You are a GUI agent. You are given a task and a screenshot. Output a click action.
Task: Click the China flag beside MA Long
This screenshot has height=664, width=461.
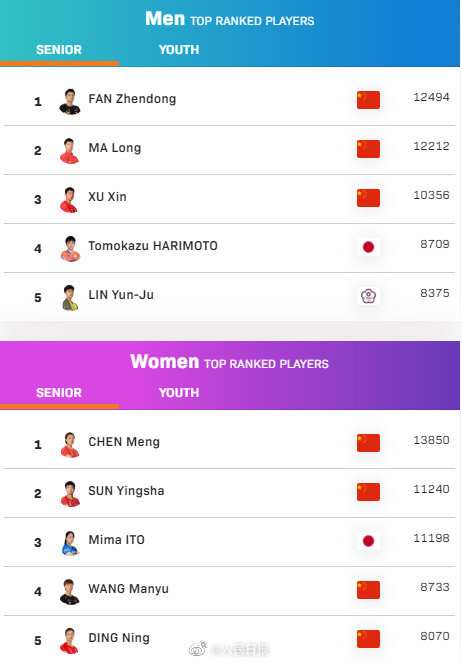(x=368, y=149)
